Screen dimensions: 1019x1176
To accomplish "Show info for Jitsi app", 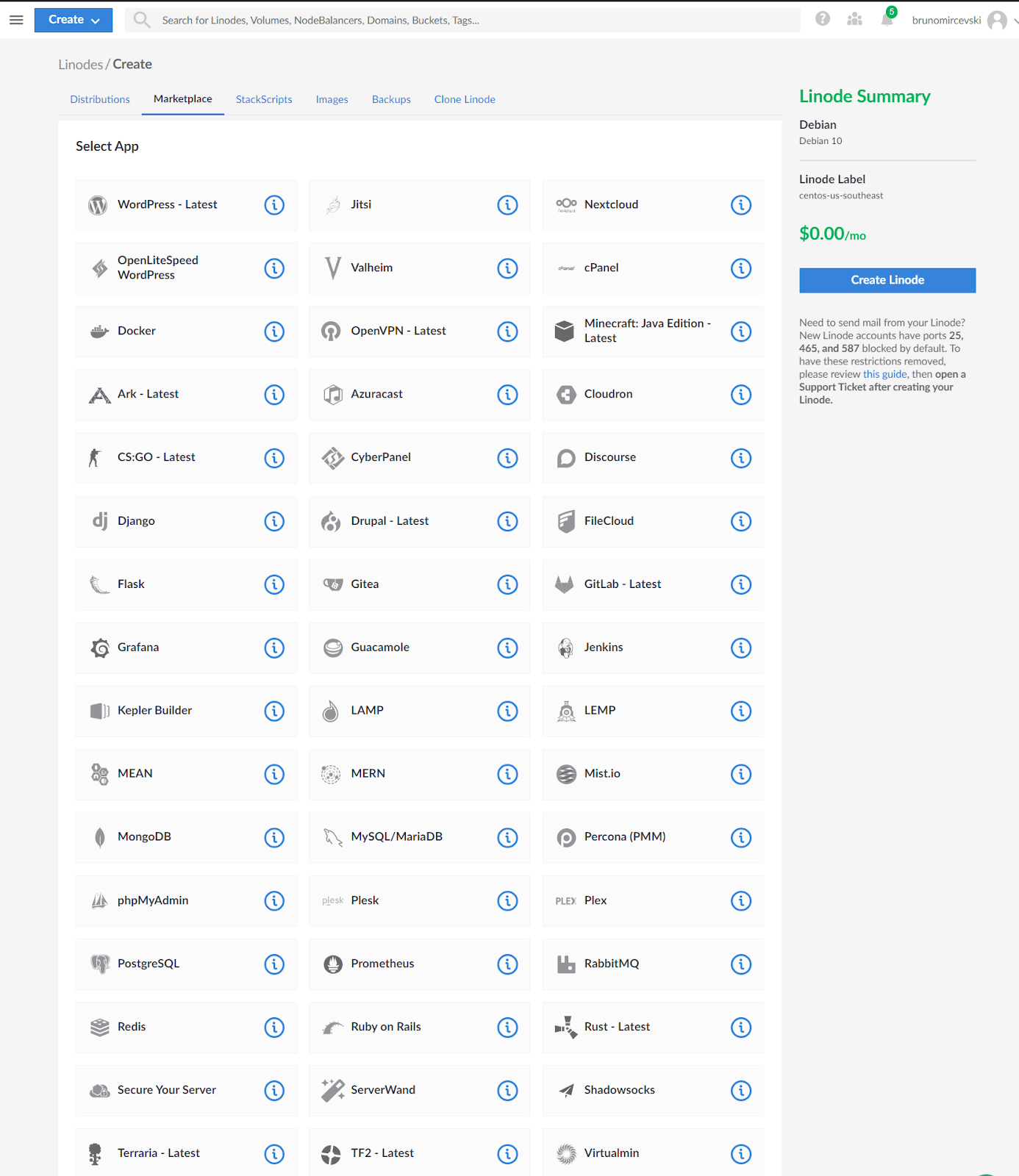I will click(x=507, y=205).
